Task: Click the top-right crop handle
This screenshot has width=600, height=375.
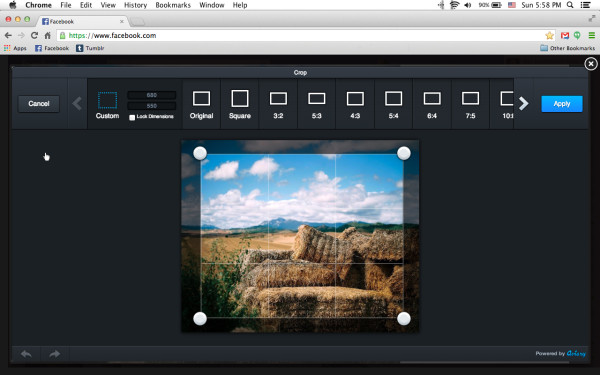Action: click(404, 153)
